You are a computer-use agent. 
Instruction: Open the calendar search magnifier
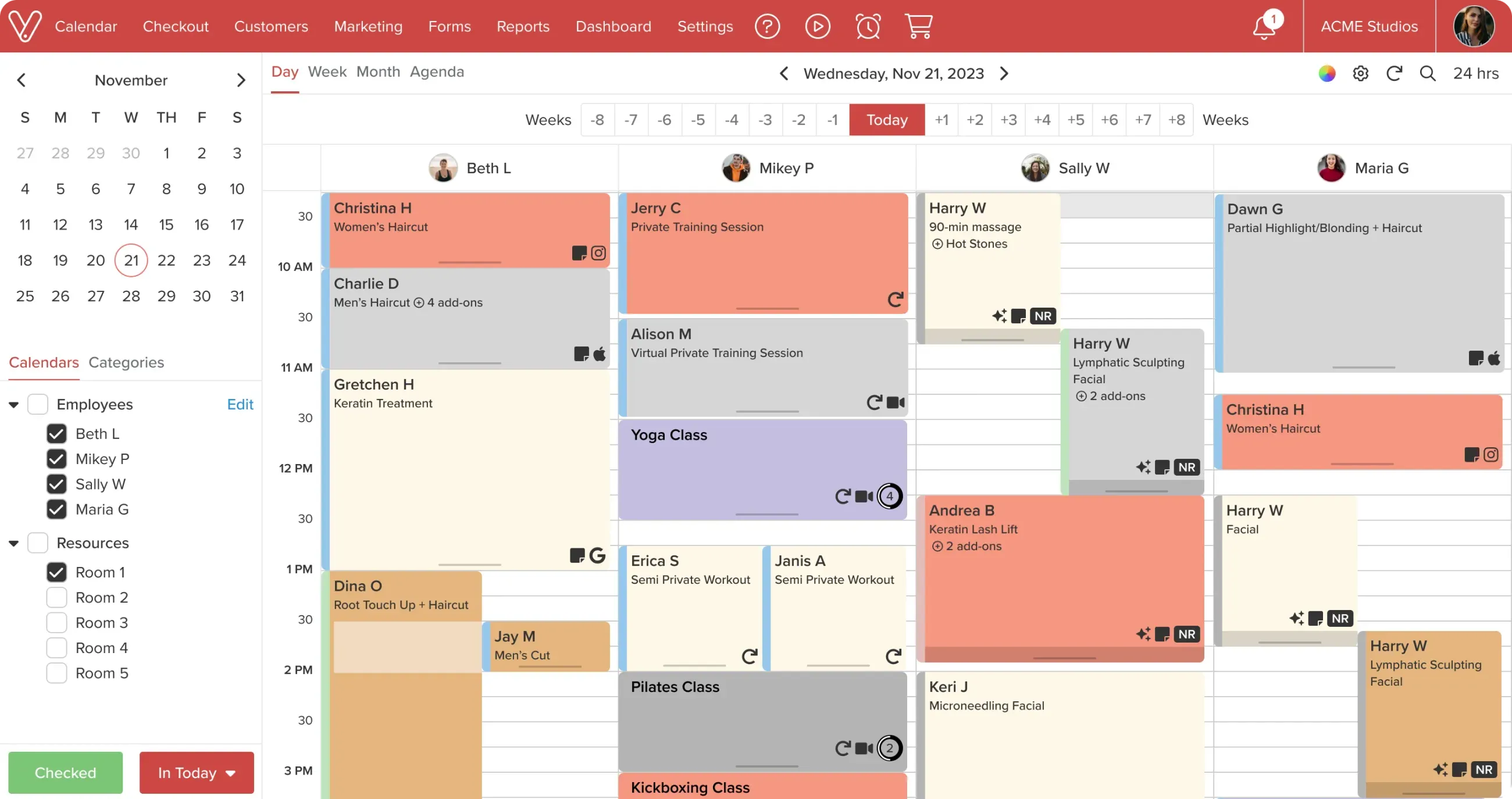1428,73
